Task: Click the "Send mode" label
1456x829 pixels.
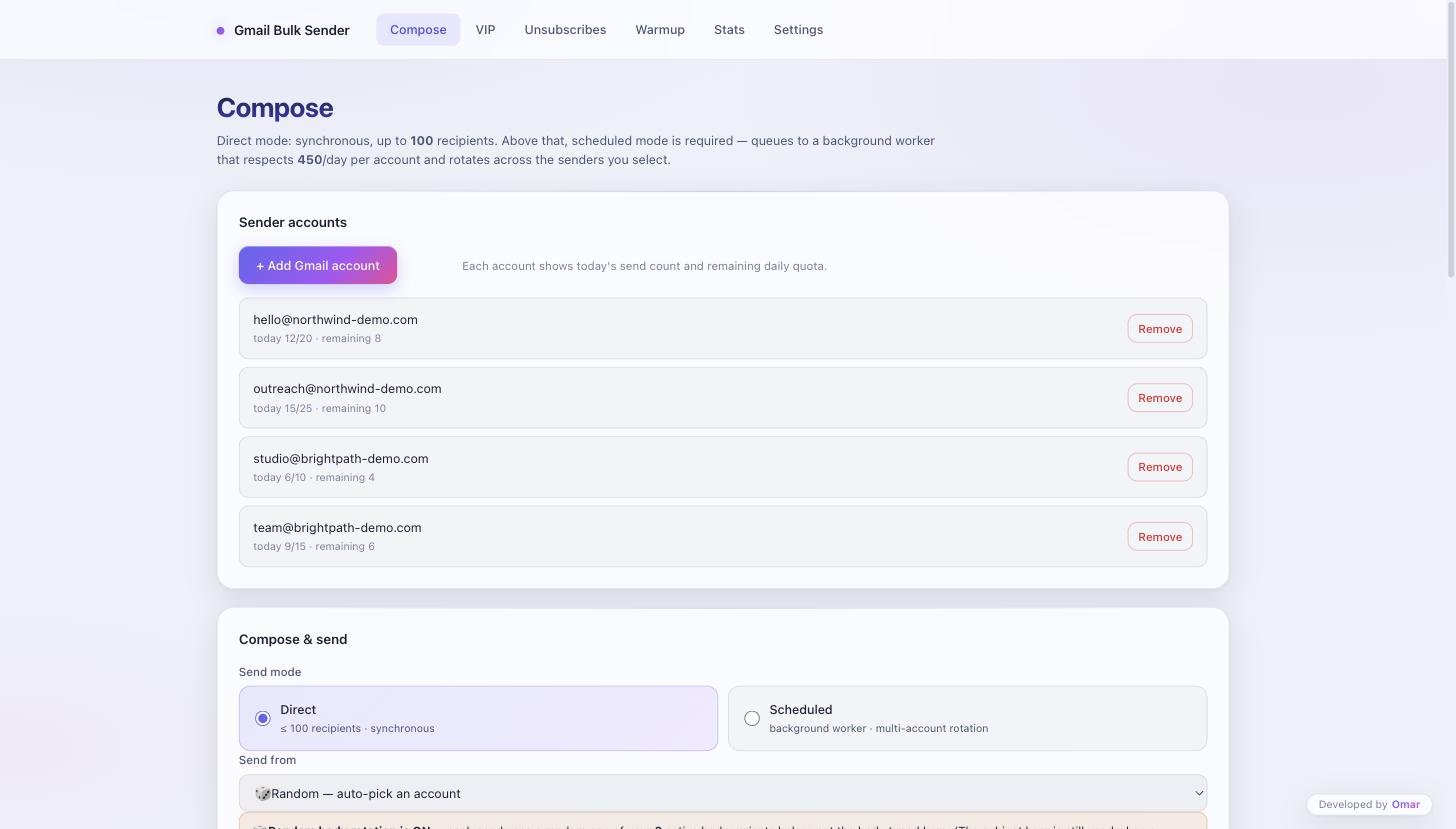Action: (270, 672)
